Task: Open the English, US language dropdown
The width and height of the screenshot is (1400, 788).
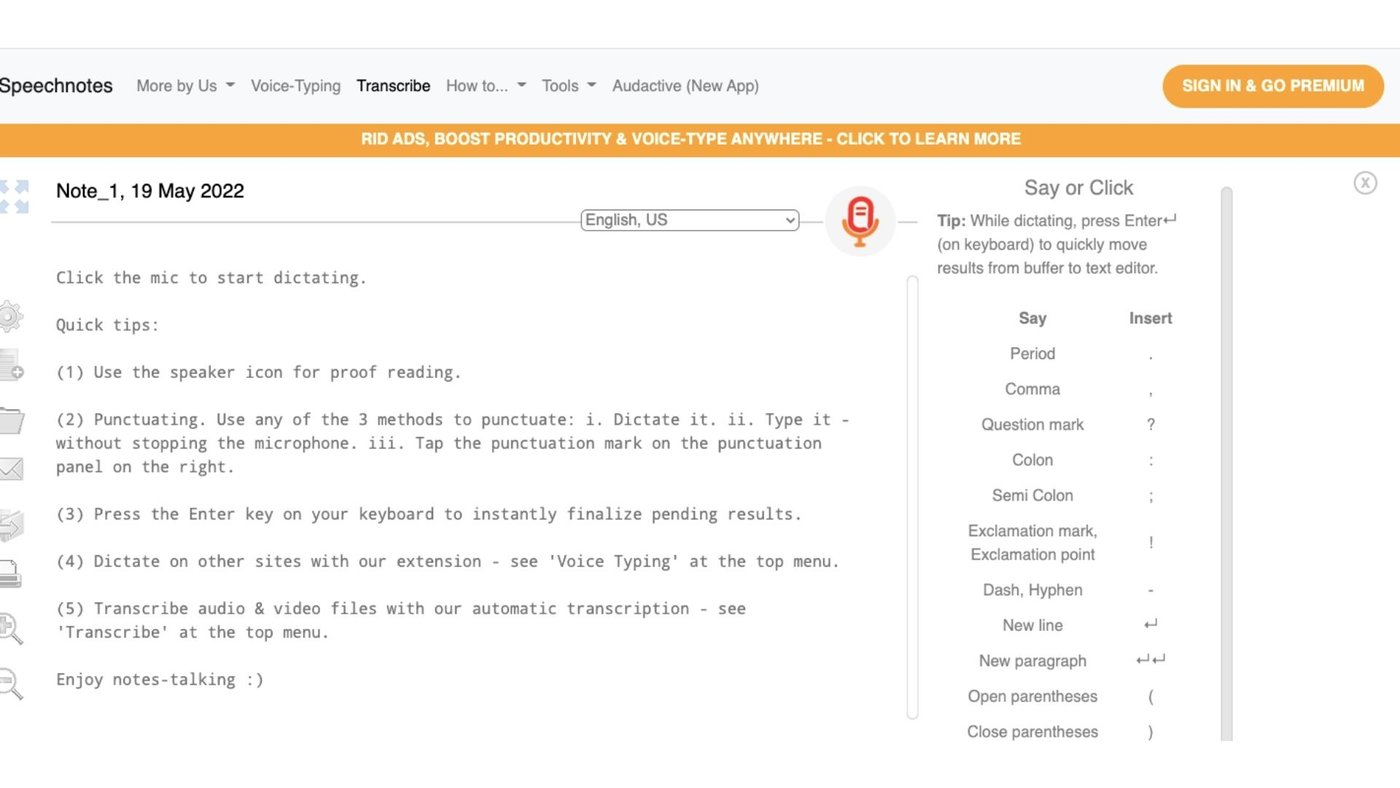Action: [x=689, y=220]
